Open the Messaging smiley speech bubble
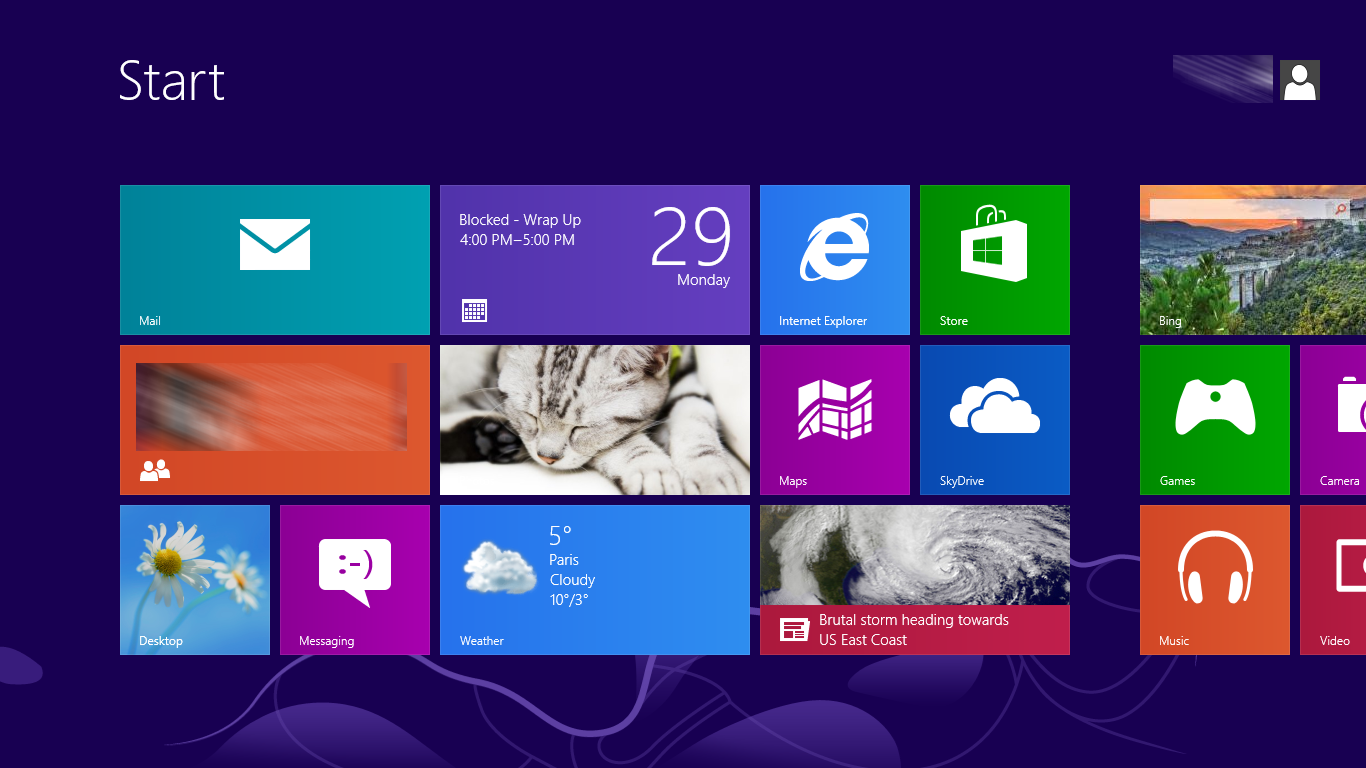This screenshot has height=768, width=1366. point(355,572)
